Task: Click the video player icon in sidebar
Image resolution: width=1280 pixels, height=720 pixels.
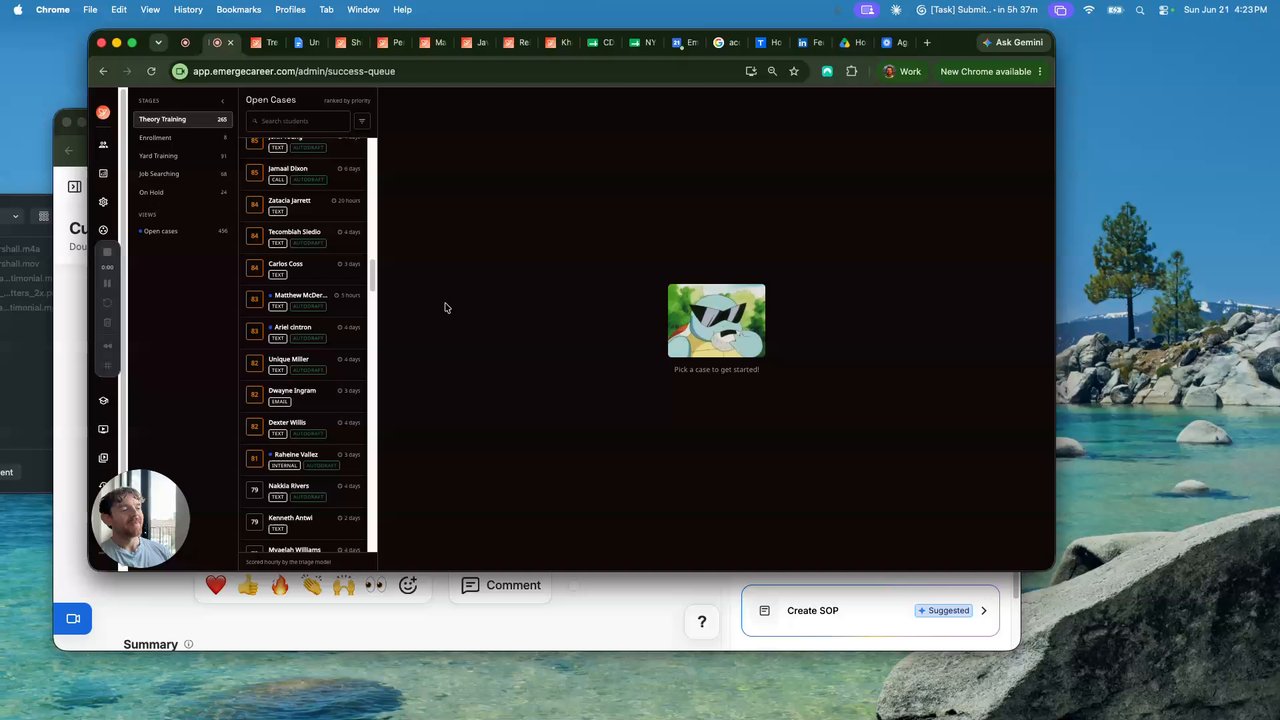Action: point(103,429)
